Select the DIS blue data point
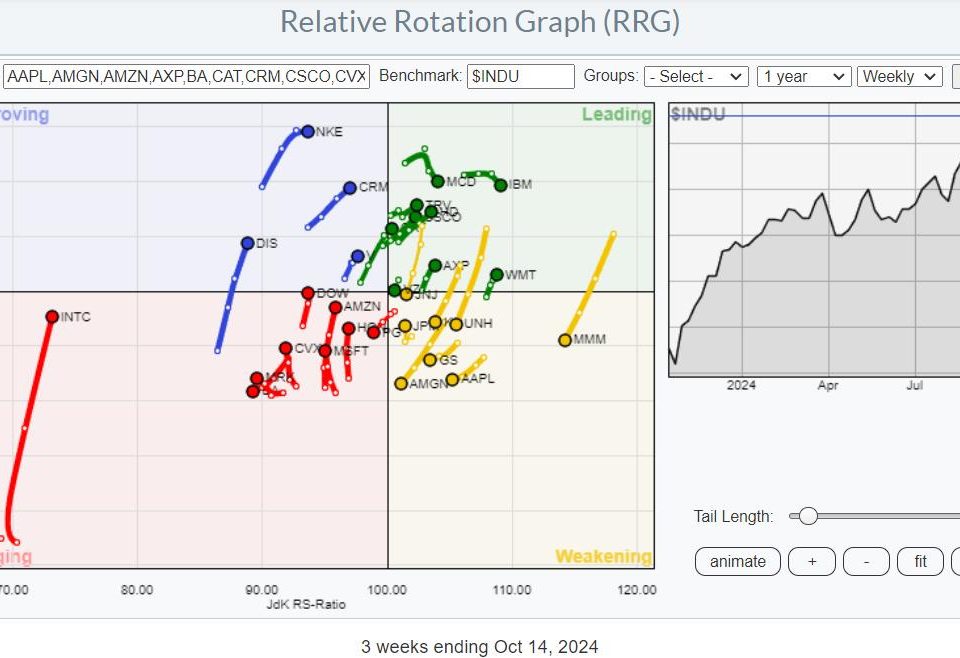 click(x=247, y=243)
